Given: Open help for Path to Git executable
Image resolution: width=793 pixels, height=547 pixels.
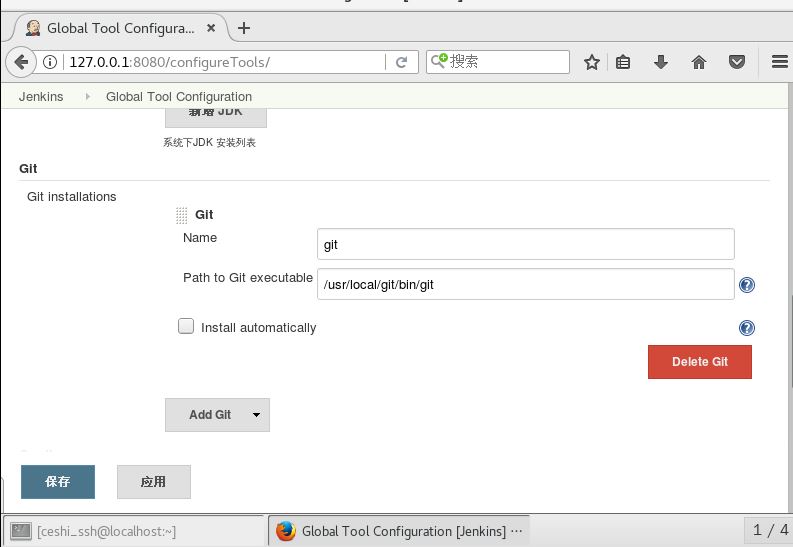Looking at the screenshot, I should pos(746,285).
